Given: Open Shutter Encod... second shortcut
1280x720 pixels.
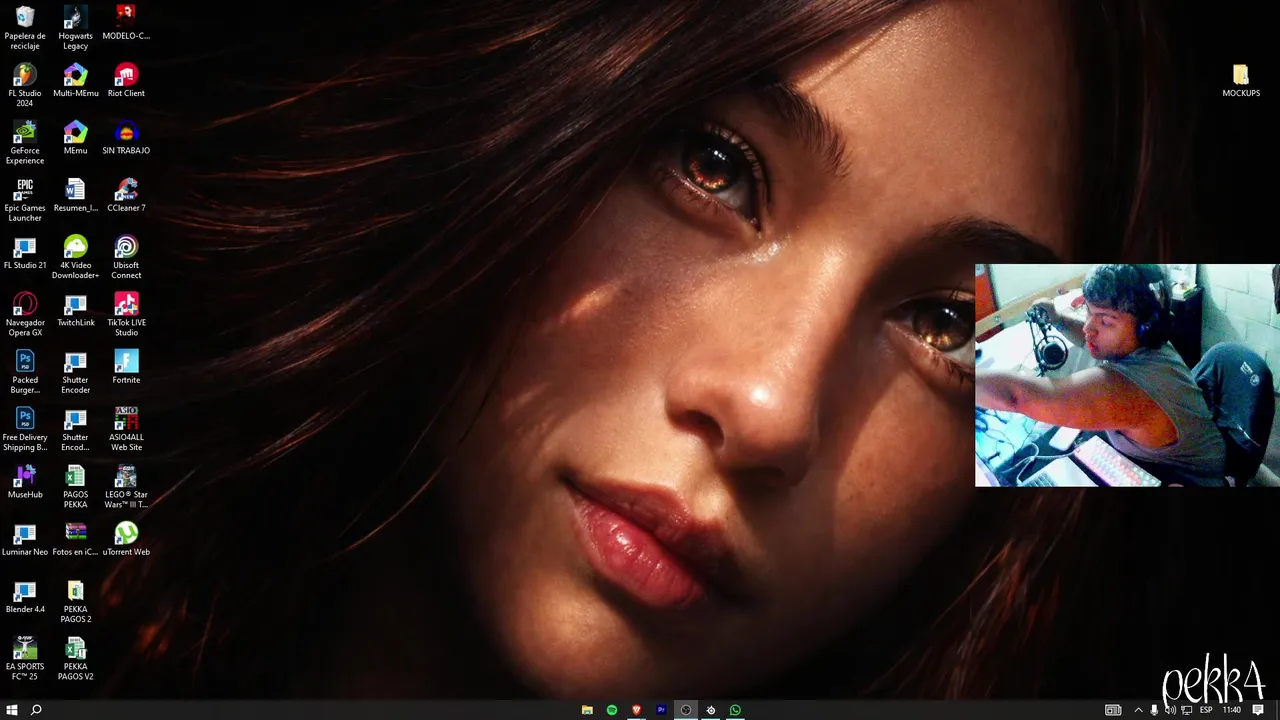Looking at the screenshot, I should pyautogui.click(x=75, y=429).
